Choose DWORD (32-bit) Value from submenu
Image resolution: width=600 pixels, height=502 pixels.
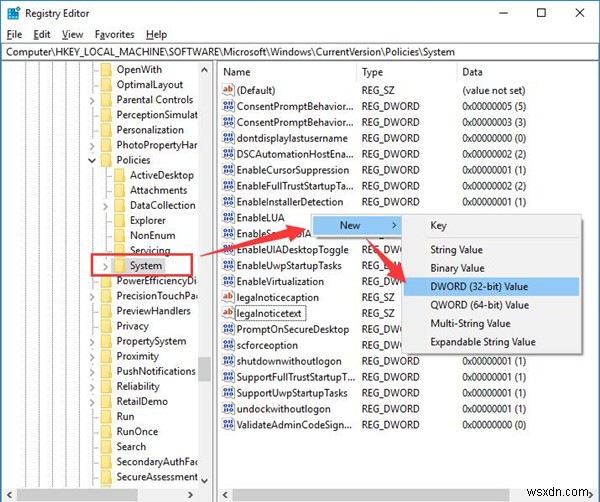coord(491,287)
